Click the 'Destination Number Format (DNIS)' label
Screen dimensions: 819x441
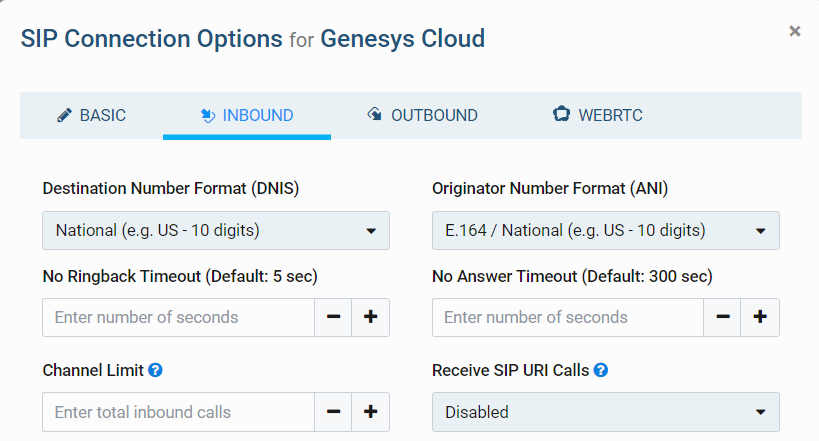click(171, 189)
